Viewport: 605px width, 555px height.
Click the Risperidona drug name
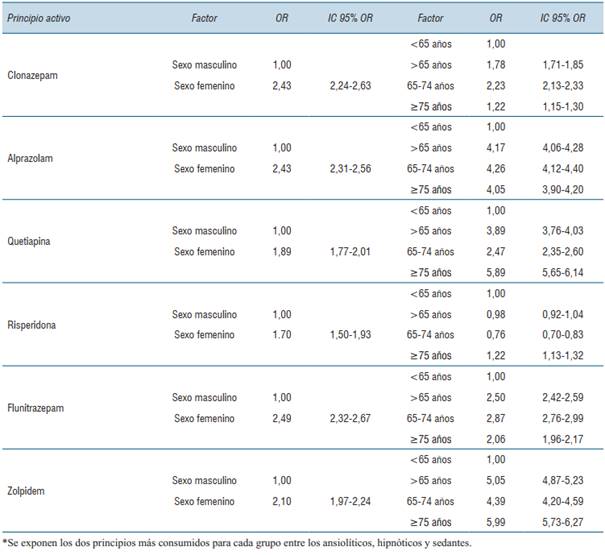(34, 323)
